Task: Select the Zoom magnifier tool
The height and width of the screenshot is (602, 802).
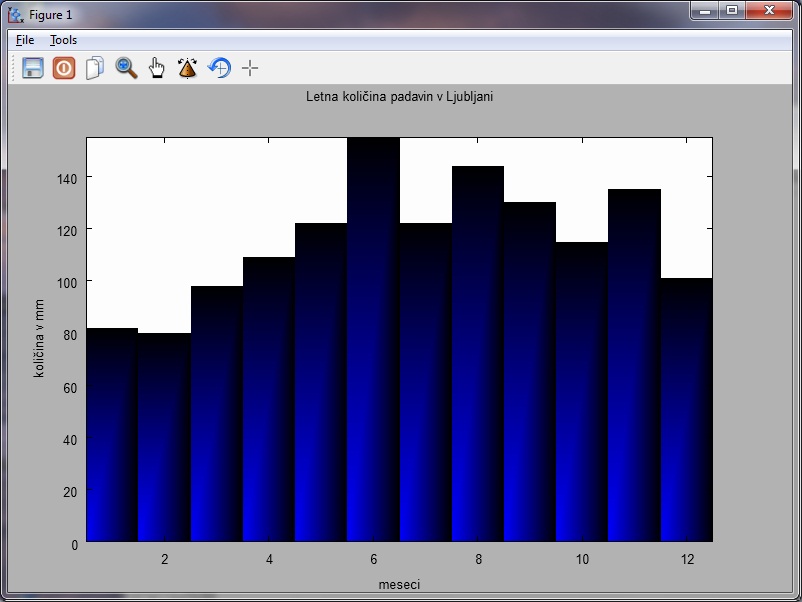Action: pyautogui.click(x=126, y=68)
